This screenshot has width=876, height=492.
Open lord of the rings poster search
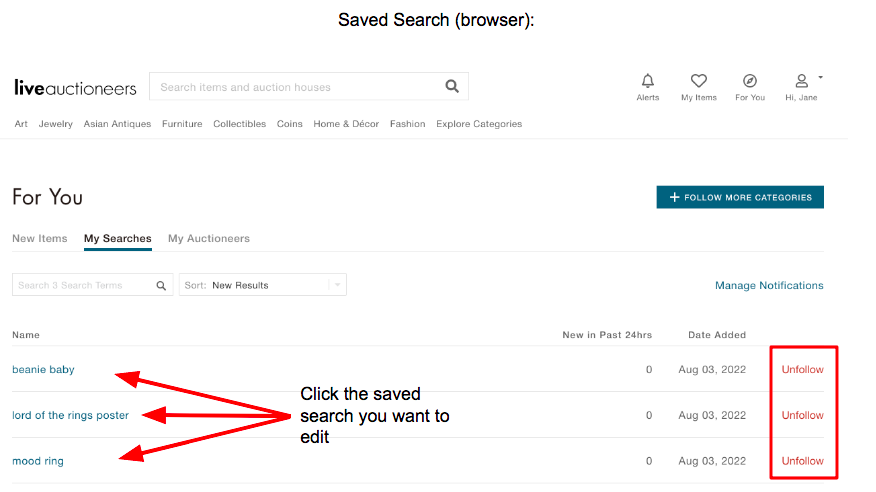tap(70, 415)
